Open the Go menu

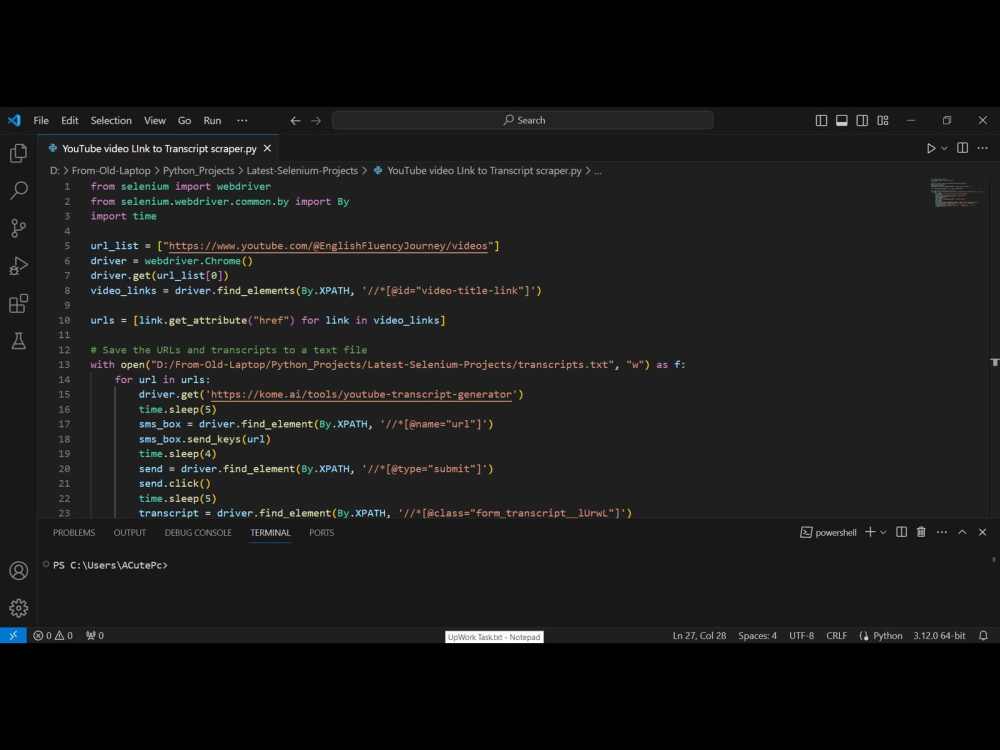(184, 120)
